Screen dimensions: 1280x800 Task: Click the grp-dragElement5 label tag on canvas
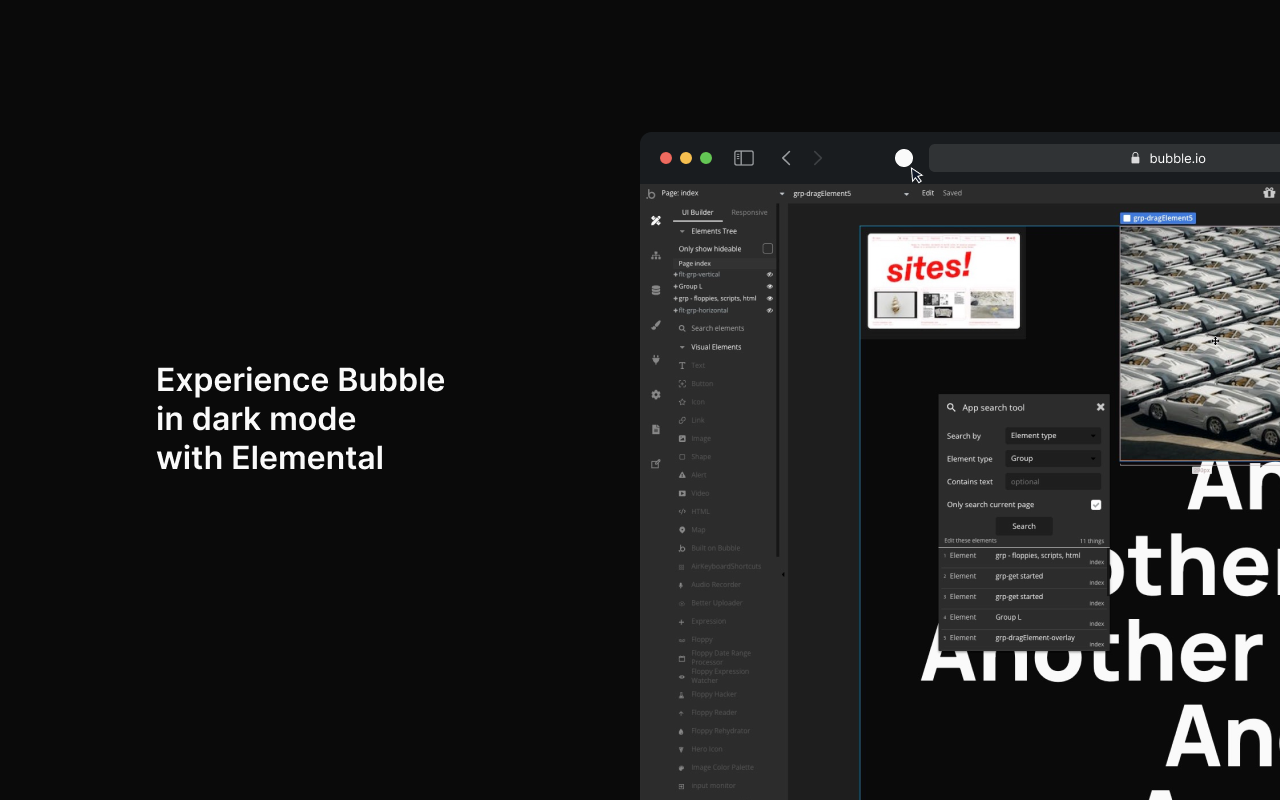tap(1158, 218)
